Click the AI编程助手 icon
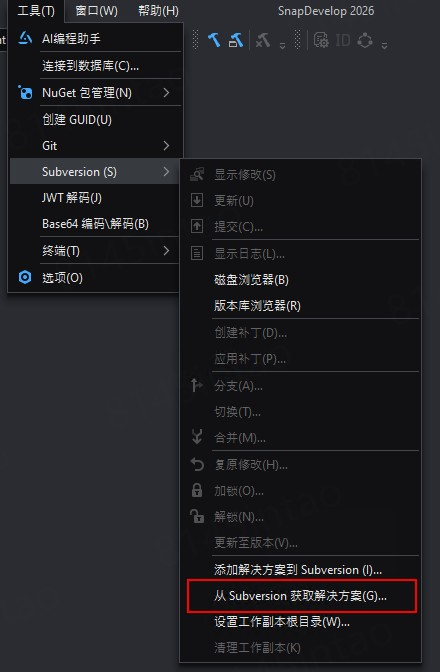The width and height of the screenshot is (440, 672). pyautogui.click(x=25, y=39)
